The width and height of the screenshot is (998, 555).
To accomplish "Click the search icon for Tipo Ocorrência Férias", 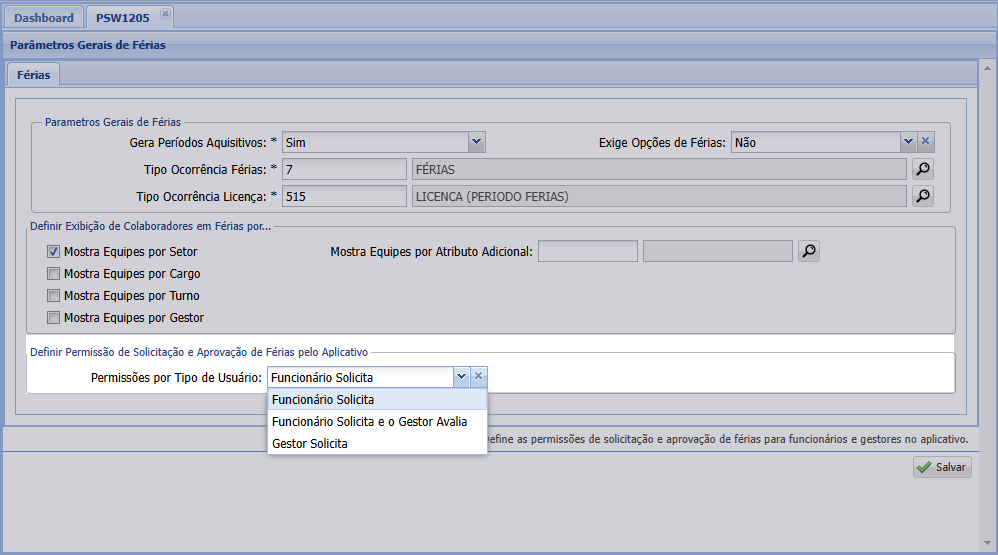I will coord(923,169).
